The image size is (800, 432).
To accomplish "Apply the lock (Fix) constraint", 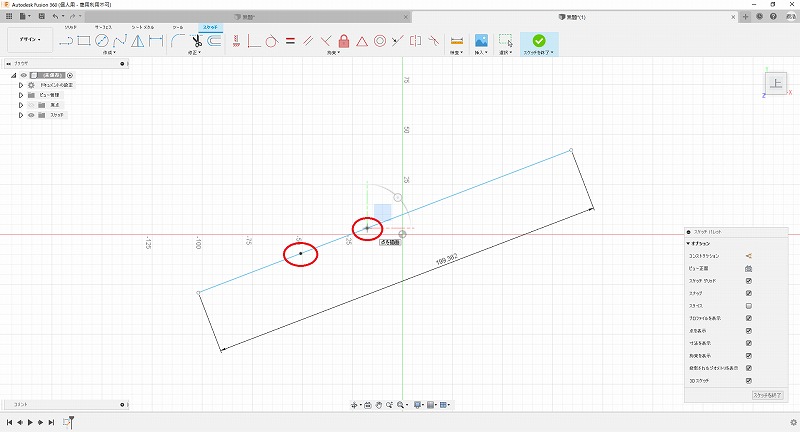I will [x=343, y=41].
